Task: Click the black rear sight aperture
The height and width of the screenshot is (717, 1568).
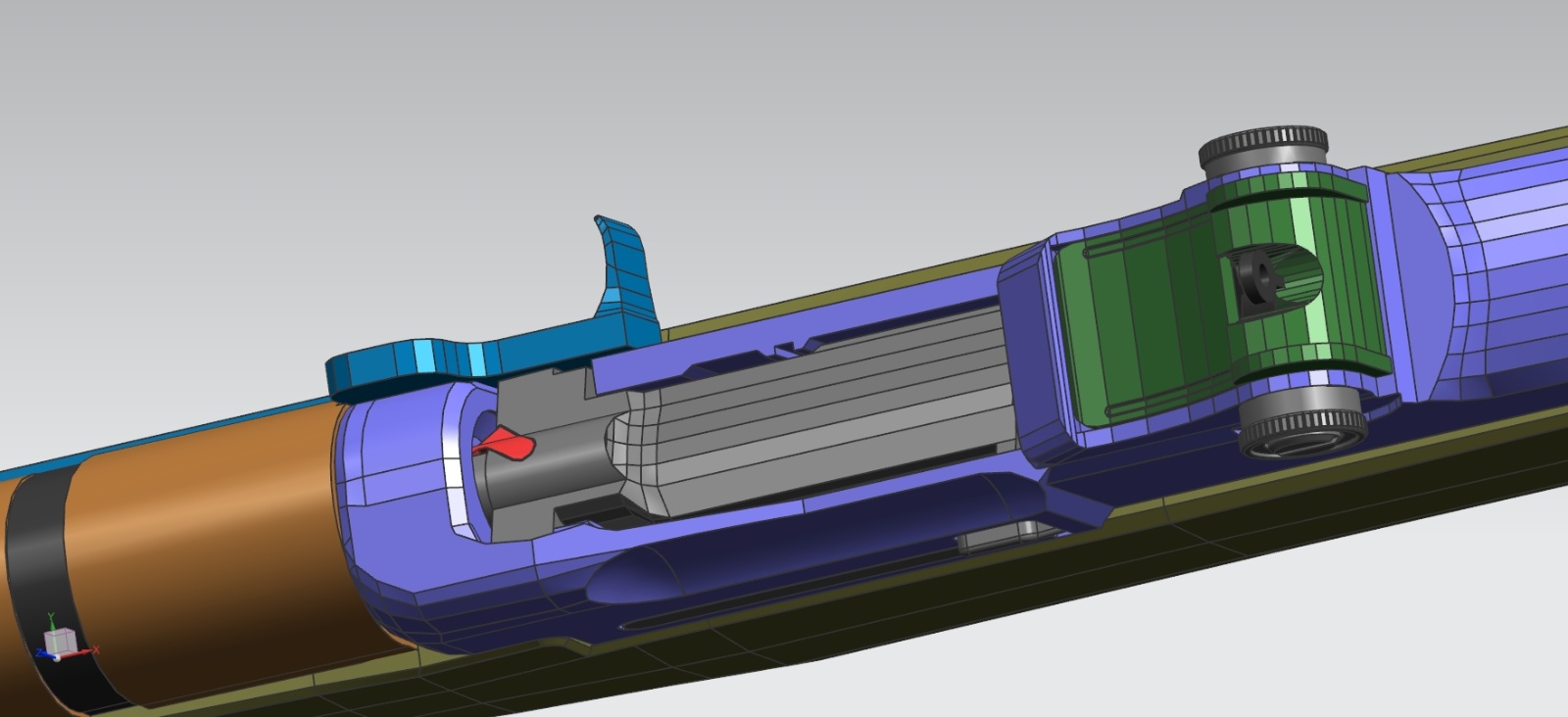Action: (x=1255, y=284)
